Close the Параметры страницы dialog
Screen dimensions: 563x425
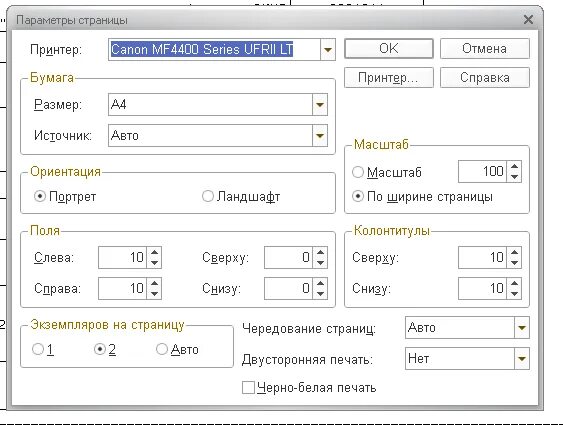pos(528,19)
